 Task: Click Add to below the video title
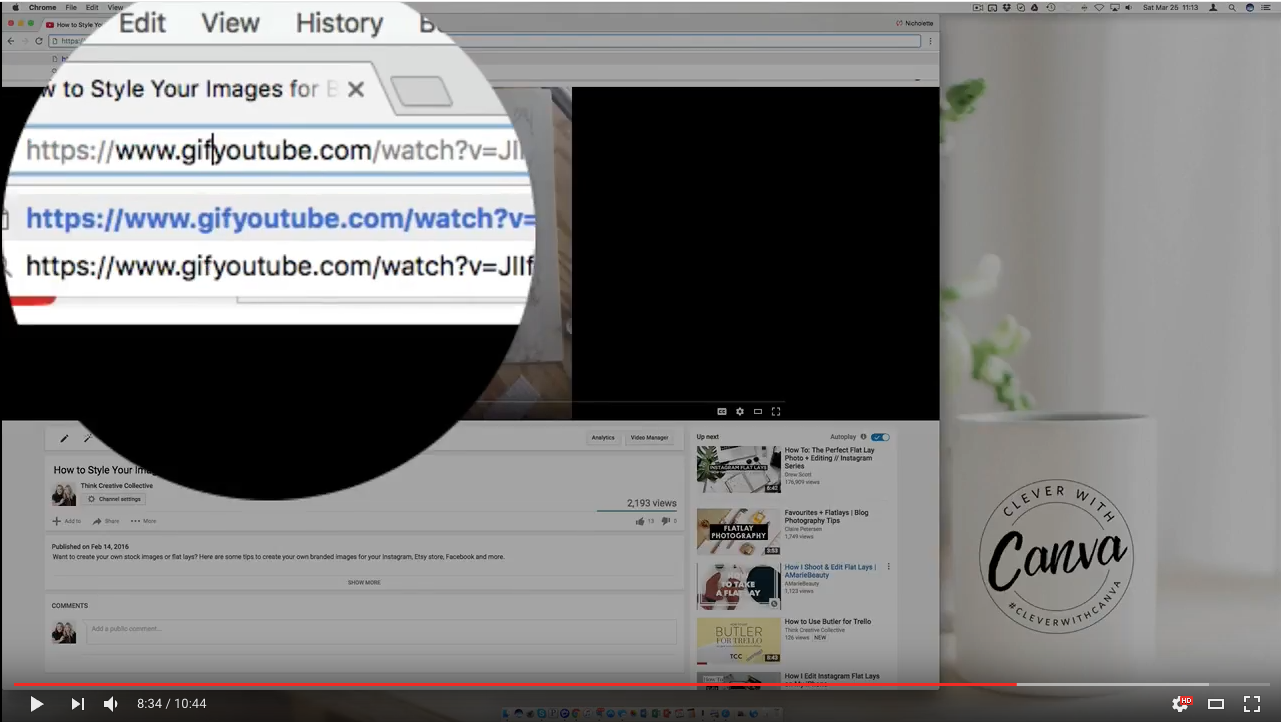67,521
